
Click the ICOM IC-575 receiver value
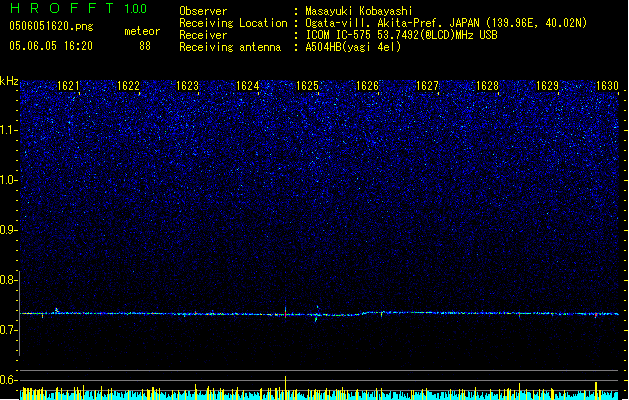(x=401, y=35)
